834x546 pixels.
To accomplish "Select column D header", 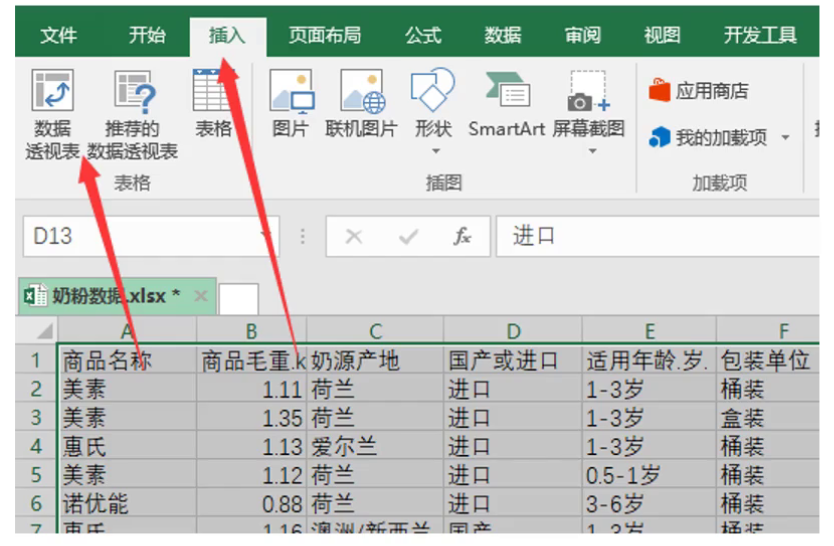I will pyautogui.click(x=513, y=330).
